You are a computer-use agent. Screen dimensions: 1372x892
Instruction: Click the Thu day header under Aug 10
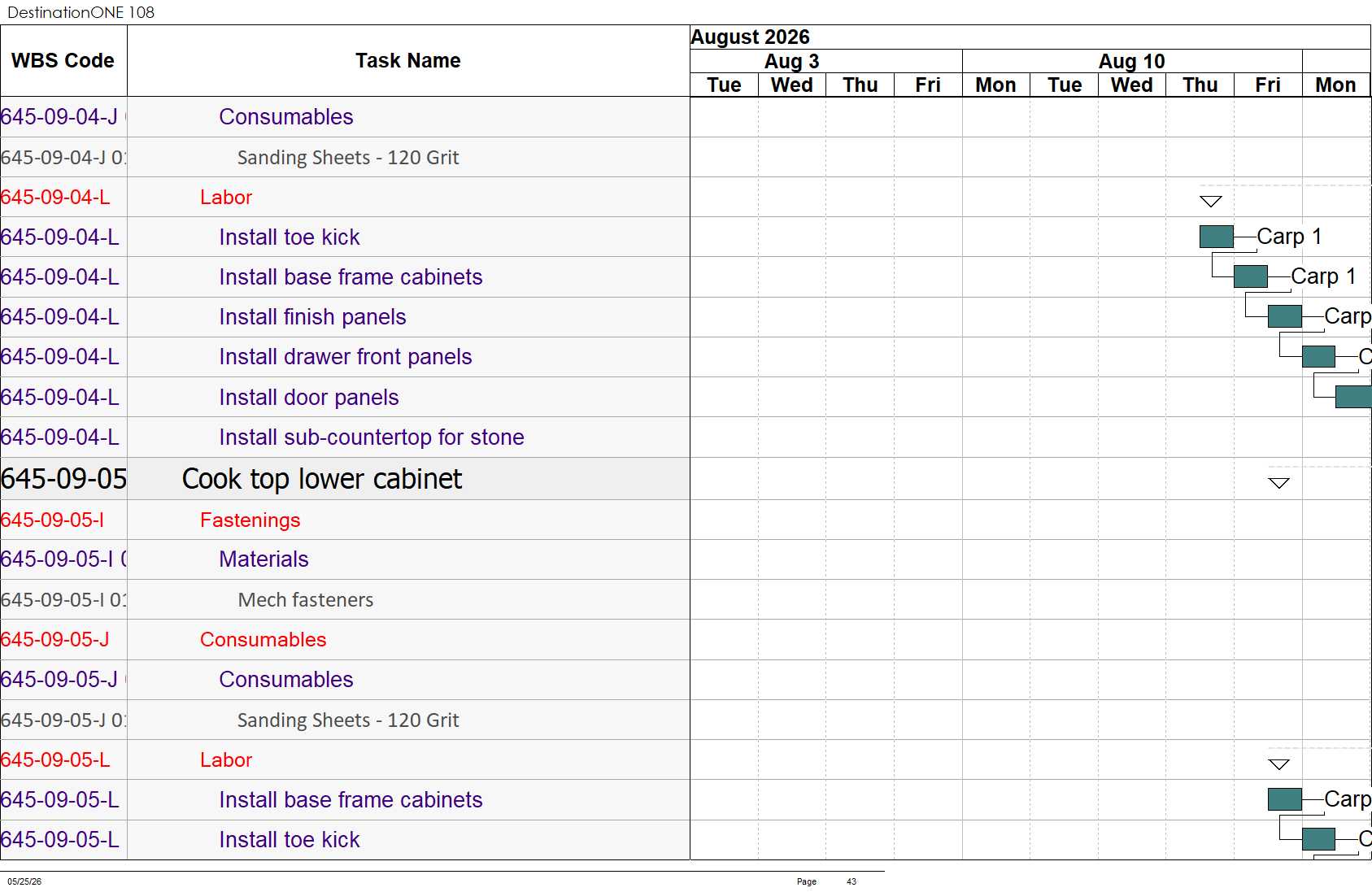(1200, 85)
